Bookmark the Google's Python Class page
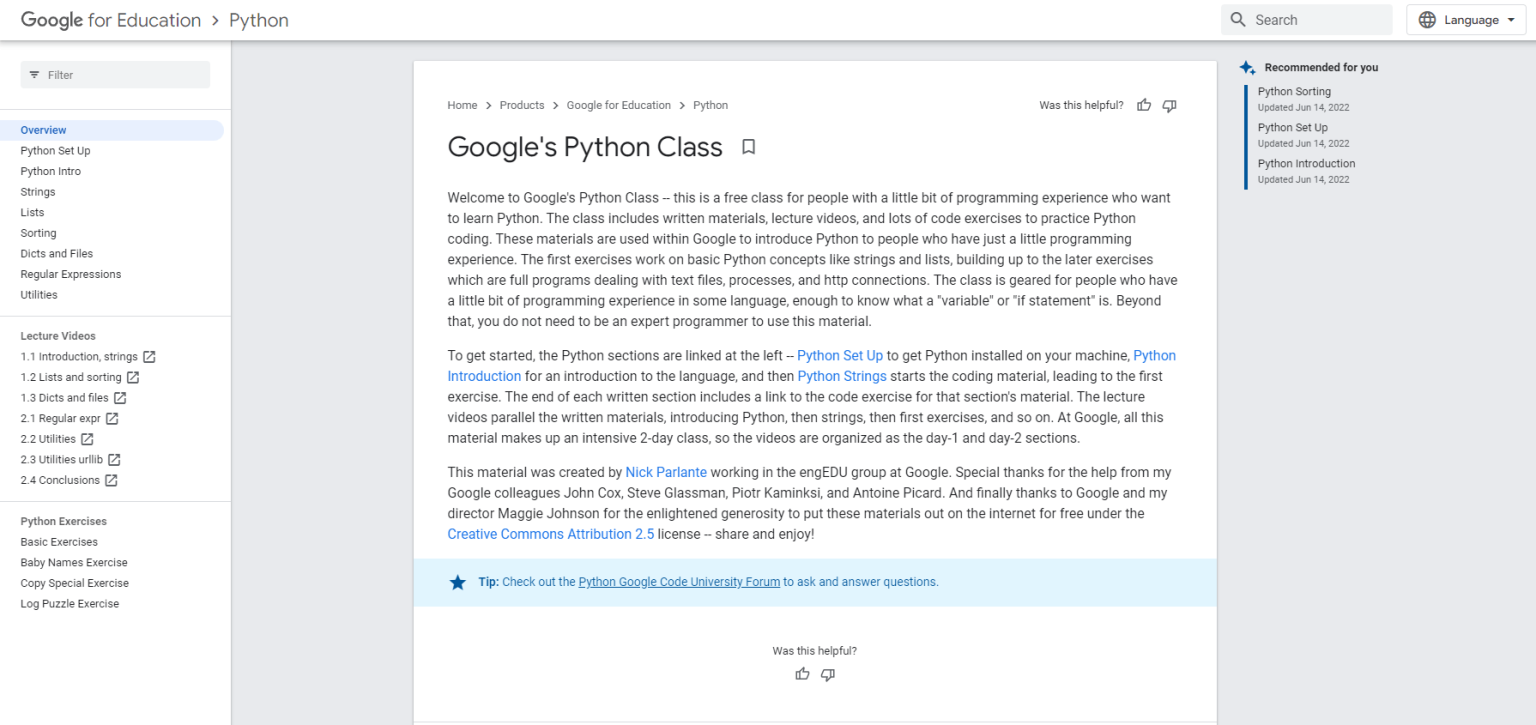1536x725 pixels. click(x=748, y=146)
